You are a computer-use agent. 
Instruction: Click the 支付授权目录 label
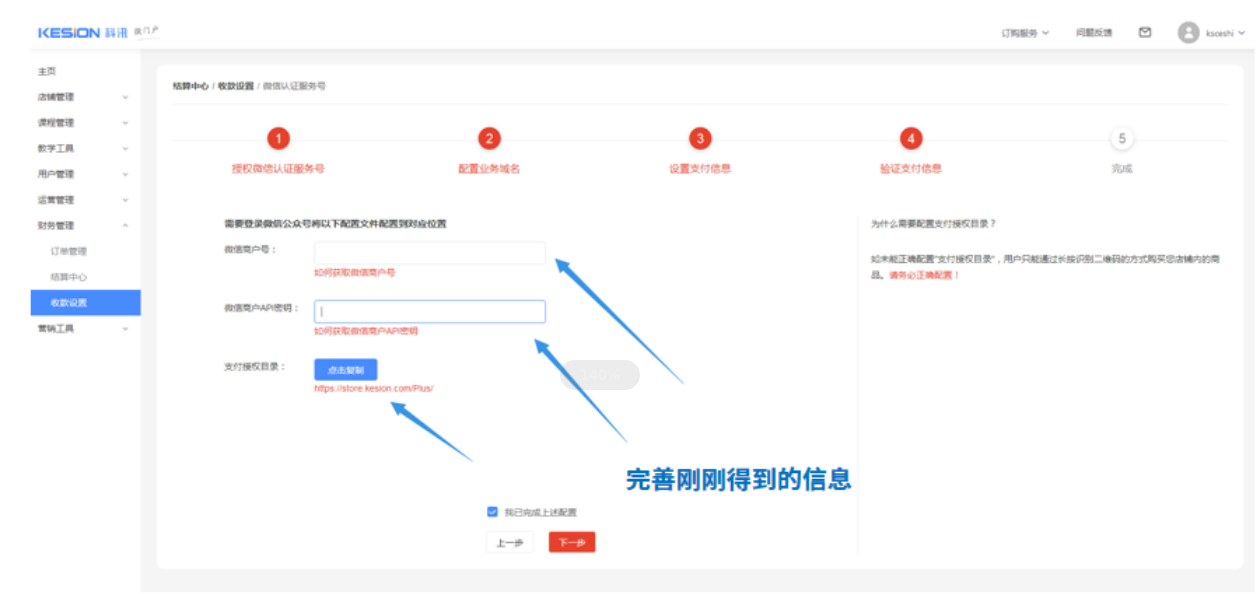coord(254,367)
